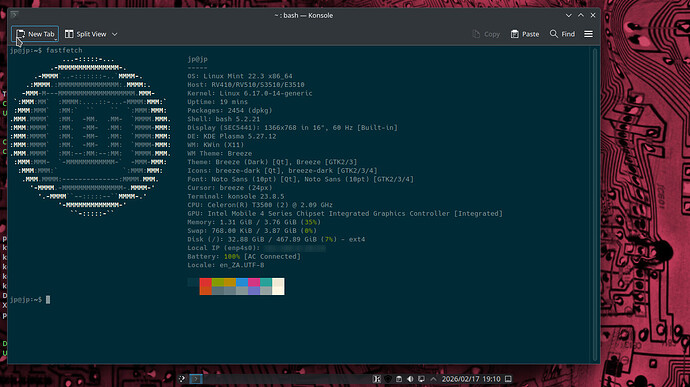Click the display/network tray icon
Screen dimensions: 690x387
click(421, 379)
